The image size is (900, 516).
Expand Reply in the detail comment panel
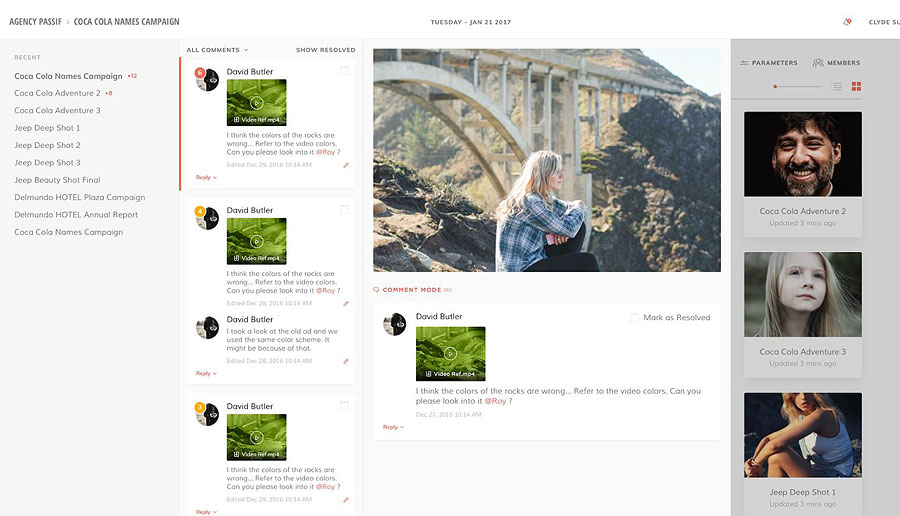[394, 427]
